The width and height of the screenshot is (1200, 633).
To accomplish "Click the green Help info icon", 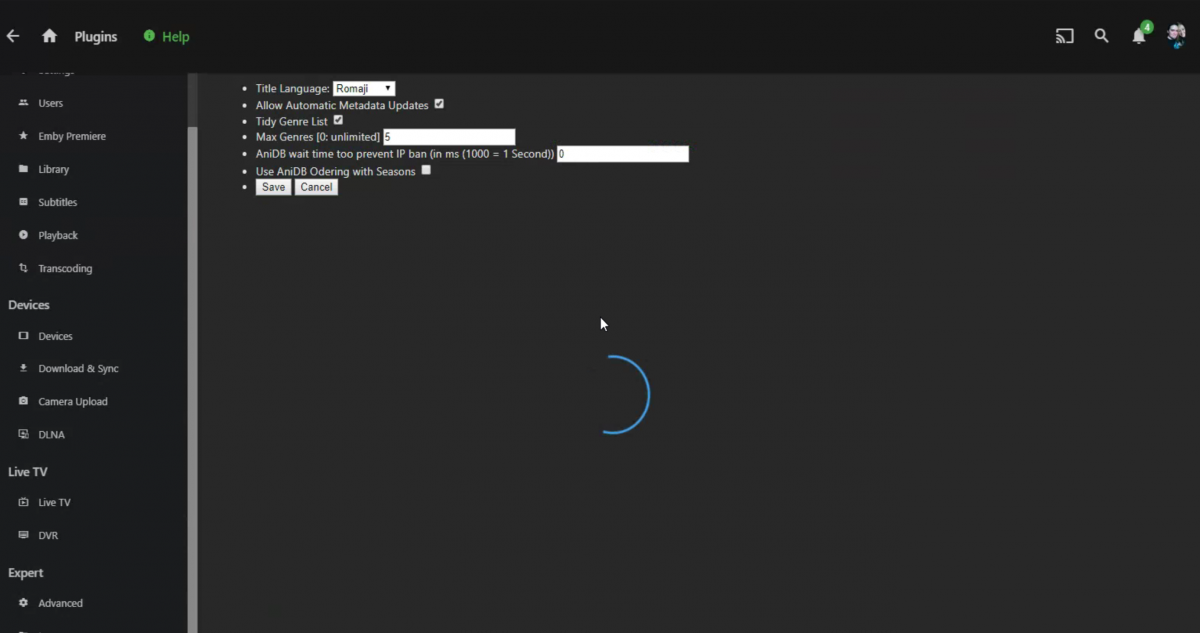I will coord(149,36).
